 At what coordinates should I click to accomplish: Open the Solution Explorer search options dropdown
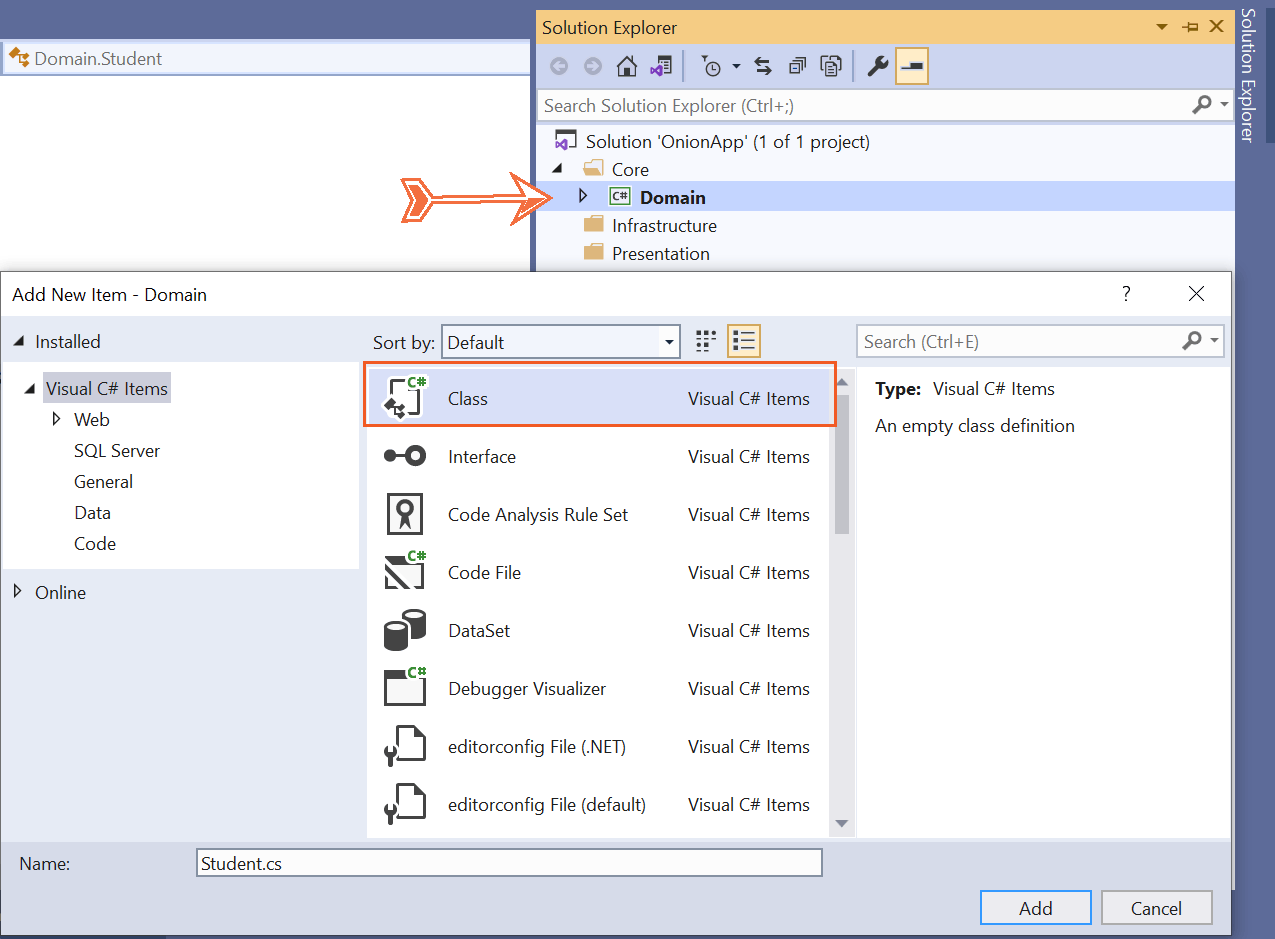pyautogui.click(x=1224, y=105)
